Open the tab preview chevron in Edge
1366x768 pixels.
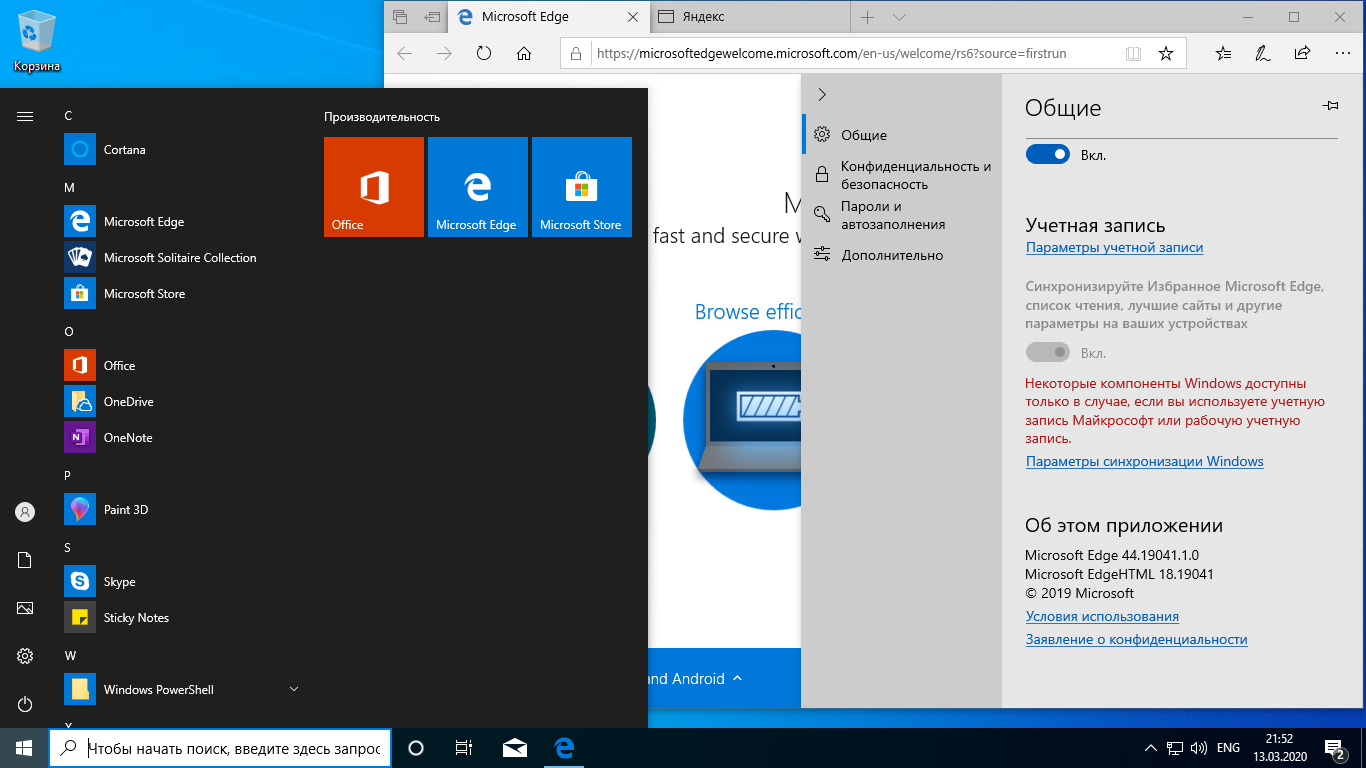(899, 17)
